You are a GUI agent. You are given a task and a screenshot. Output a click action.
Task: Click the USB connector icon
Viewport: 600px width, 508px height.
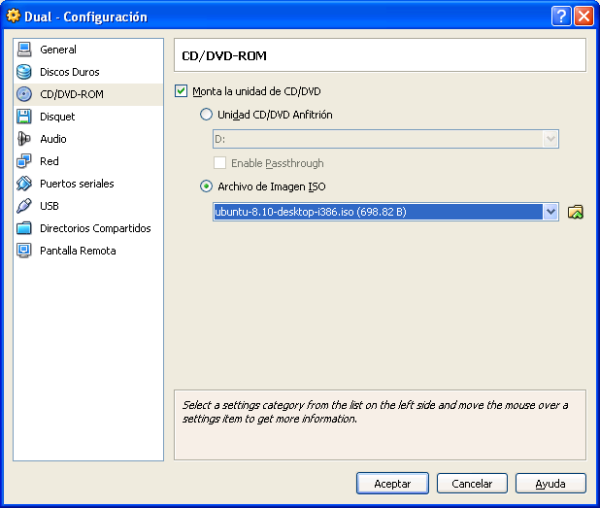[x=24, y=206]
